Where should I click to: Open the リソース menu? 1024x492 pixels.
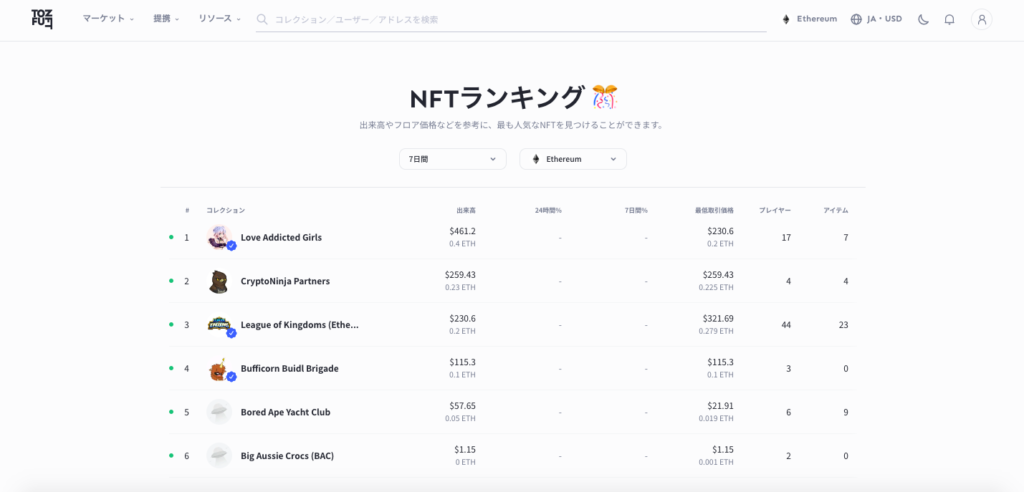coord(219,19)
